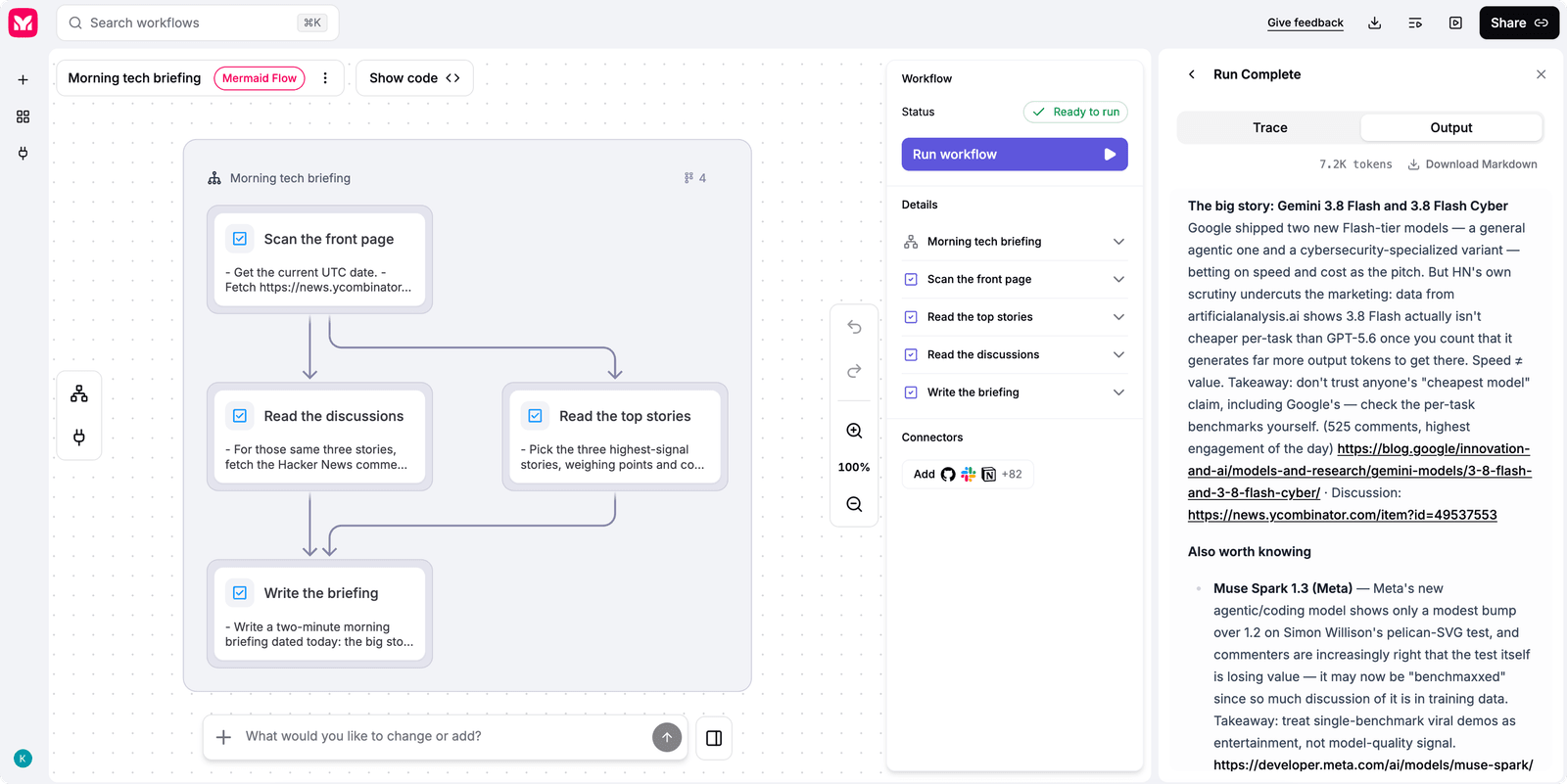Image resolution: width=1567 pixels, height=784 pixels.
Task: Click the play panel icon in top bar
Action: 1455,23
